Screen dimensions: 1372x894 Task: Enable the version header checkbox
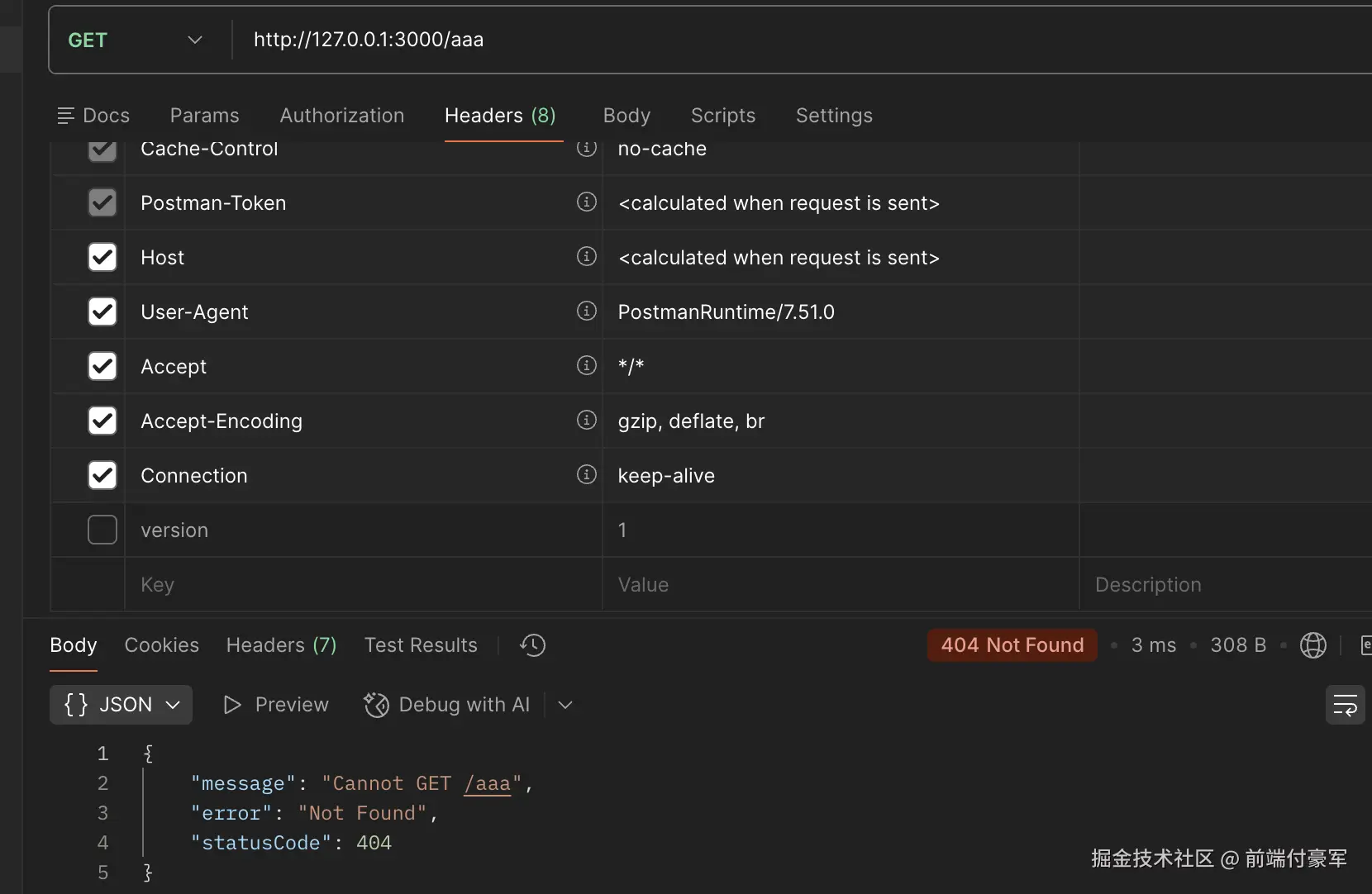(102, 530)
